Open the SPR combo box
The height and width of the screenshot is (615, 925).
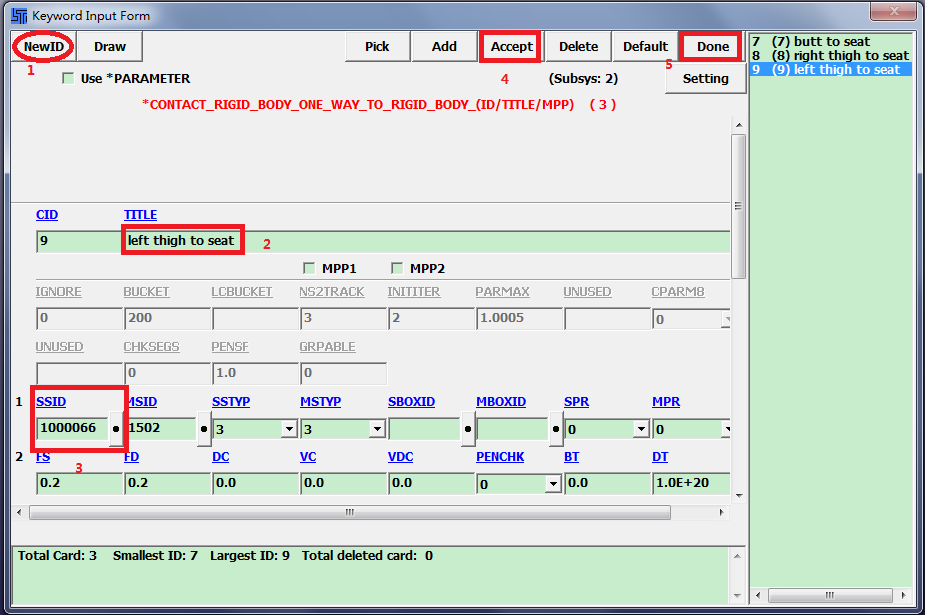pyautogui.click(x=641, y=429)
